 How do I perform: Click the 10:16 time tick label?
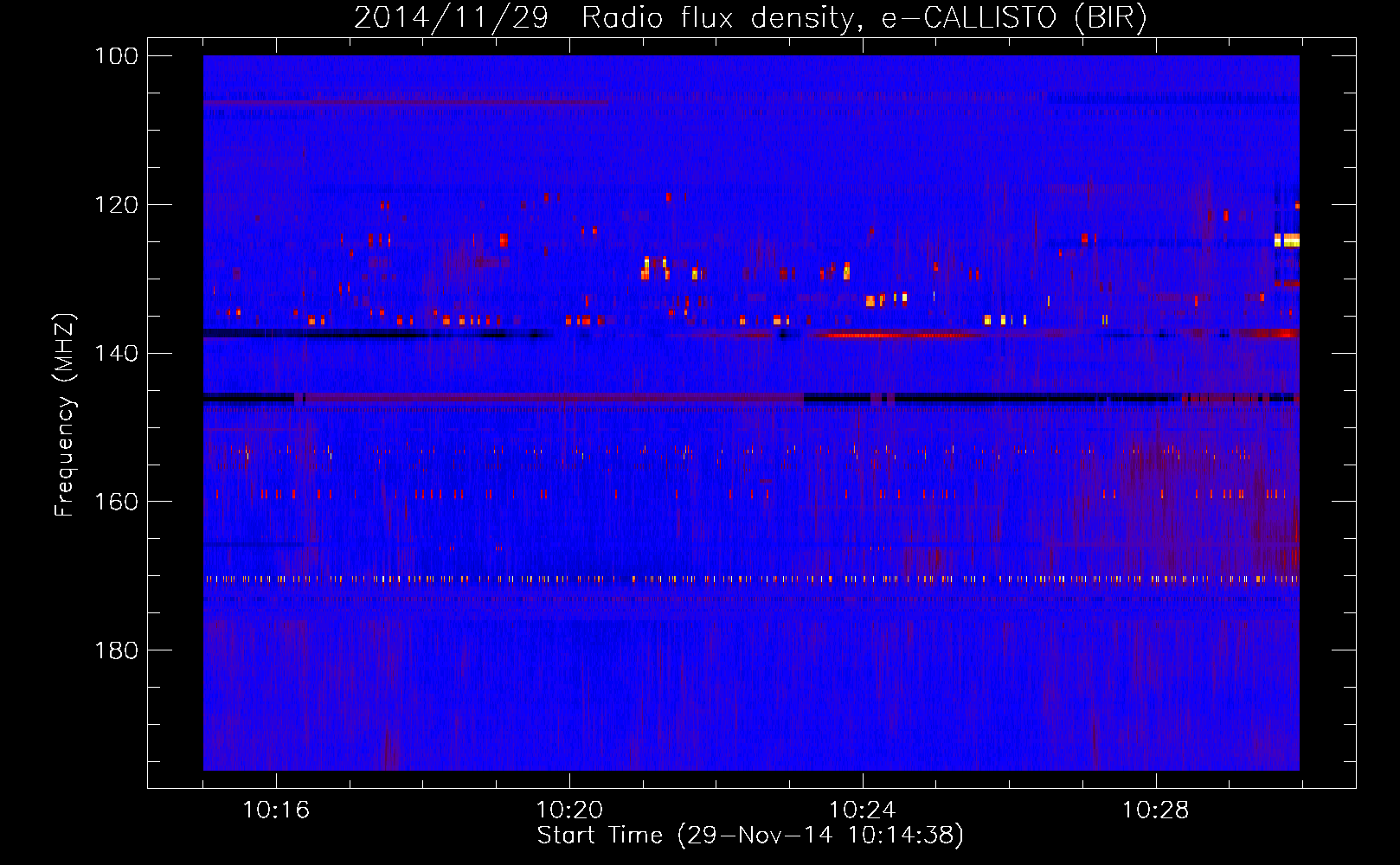(276, 811)
